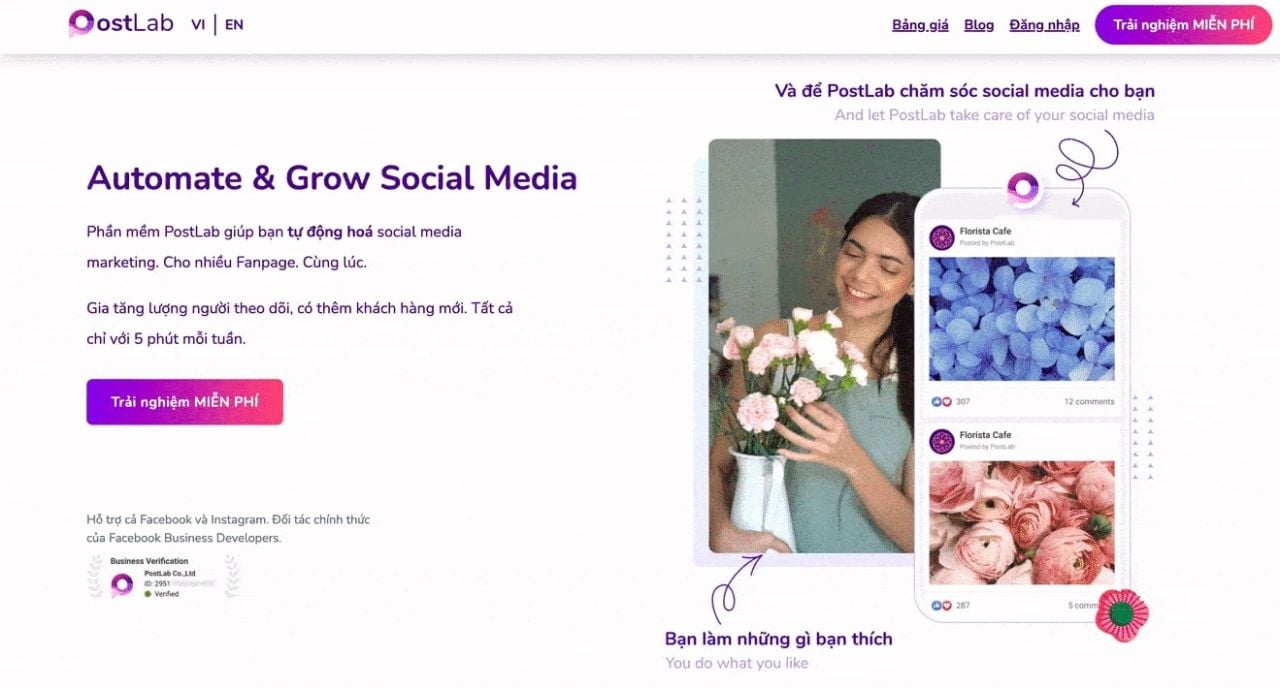Click the "12 comments" count
Screen dimensions: 1280x689
pyautogui.click(x=1089, y=402)
